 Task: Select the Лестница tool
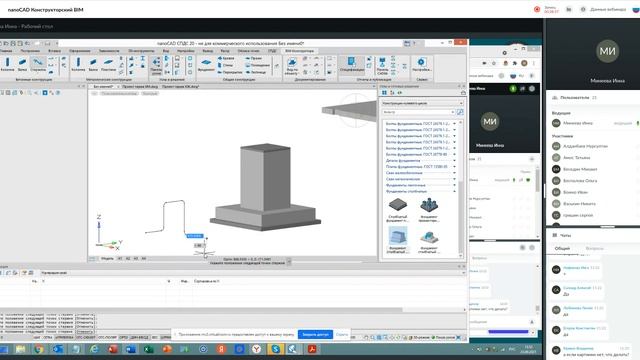coord(256,72)
